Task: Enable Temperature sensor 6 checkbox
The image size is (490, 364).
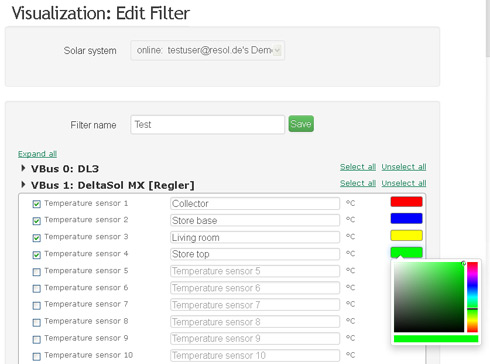Action: [x=37, y=288]
